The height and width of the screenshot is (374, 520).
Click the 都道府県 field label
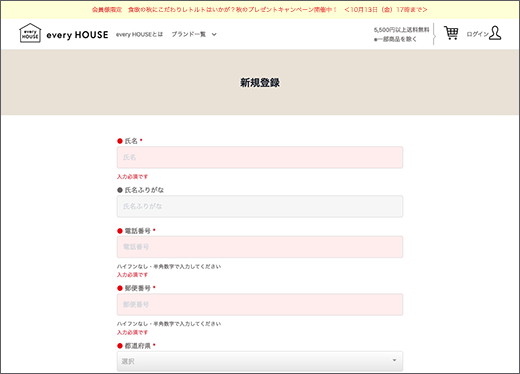[138, 346]
